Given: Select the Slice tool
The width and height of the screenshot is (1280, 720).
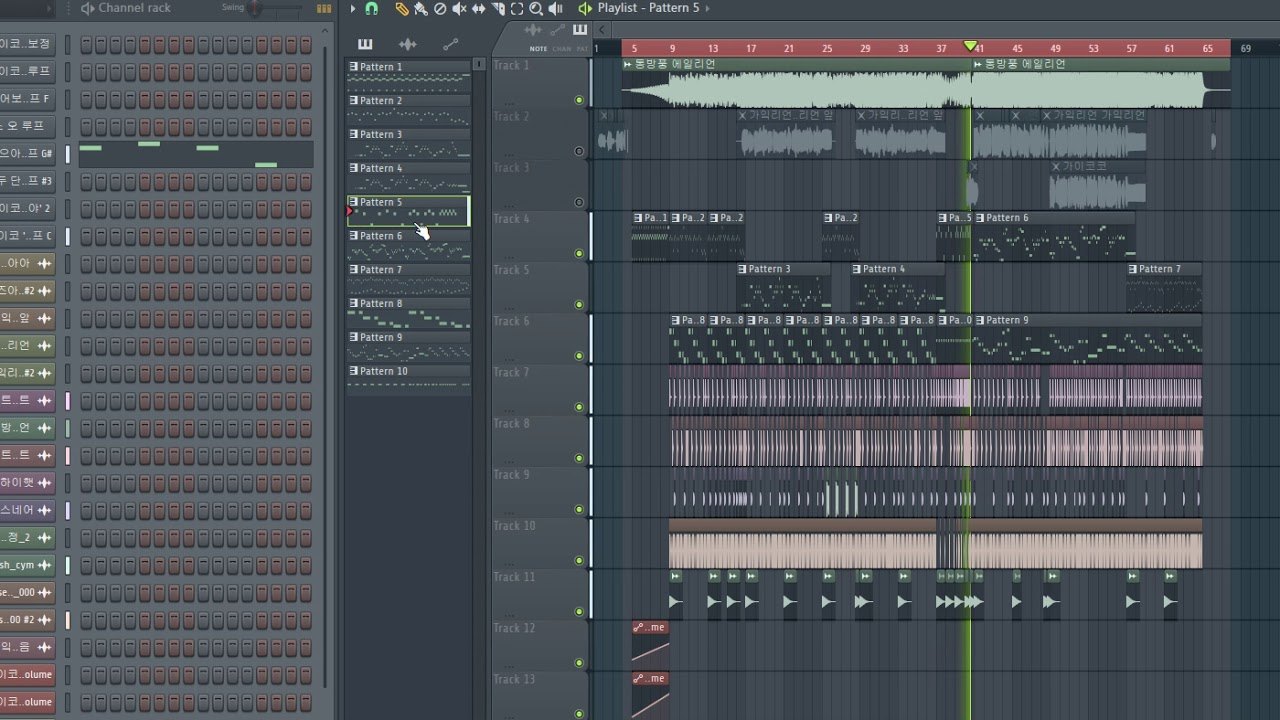Looking at the screenshot, I should point(497,8).
